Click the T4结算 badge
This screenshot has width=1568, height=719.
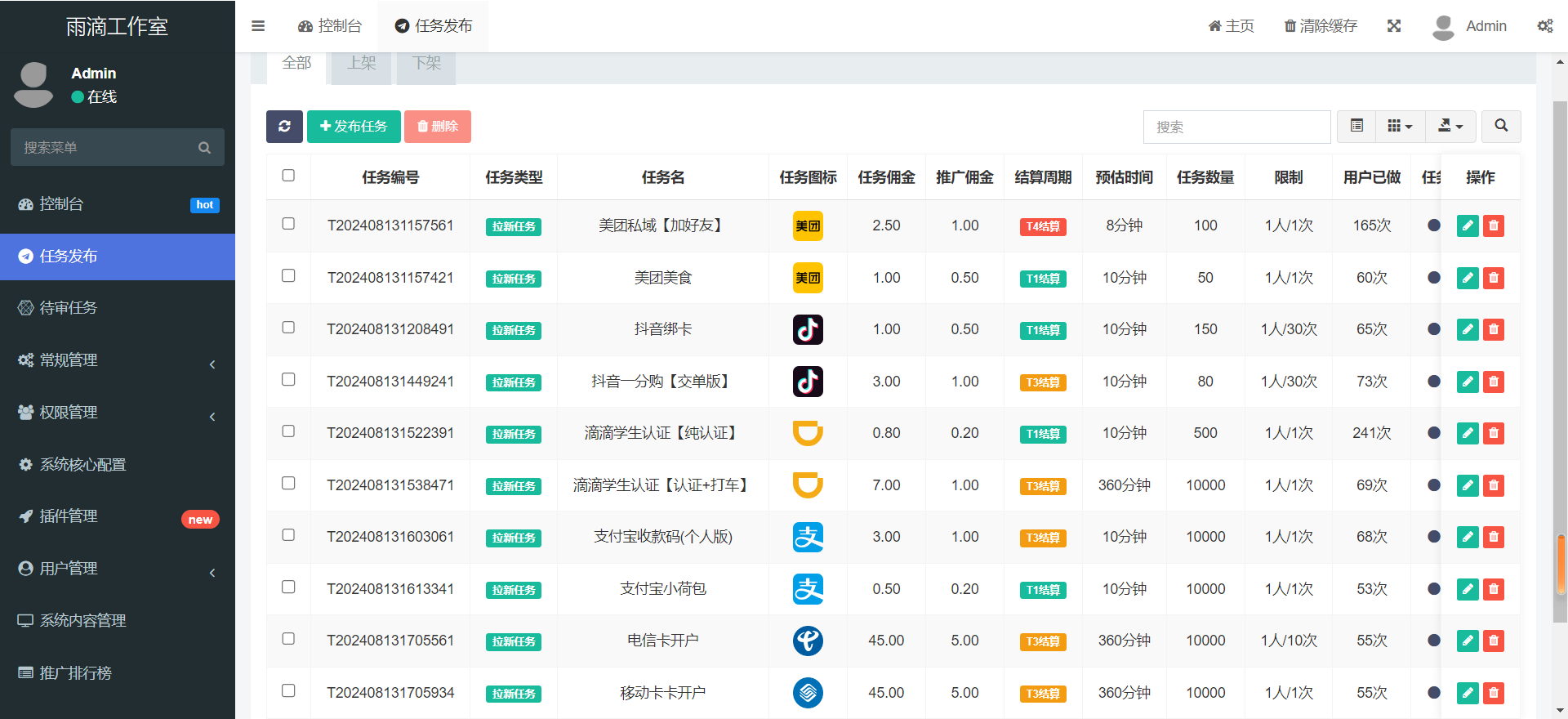tap(1043, 227)
